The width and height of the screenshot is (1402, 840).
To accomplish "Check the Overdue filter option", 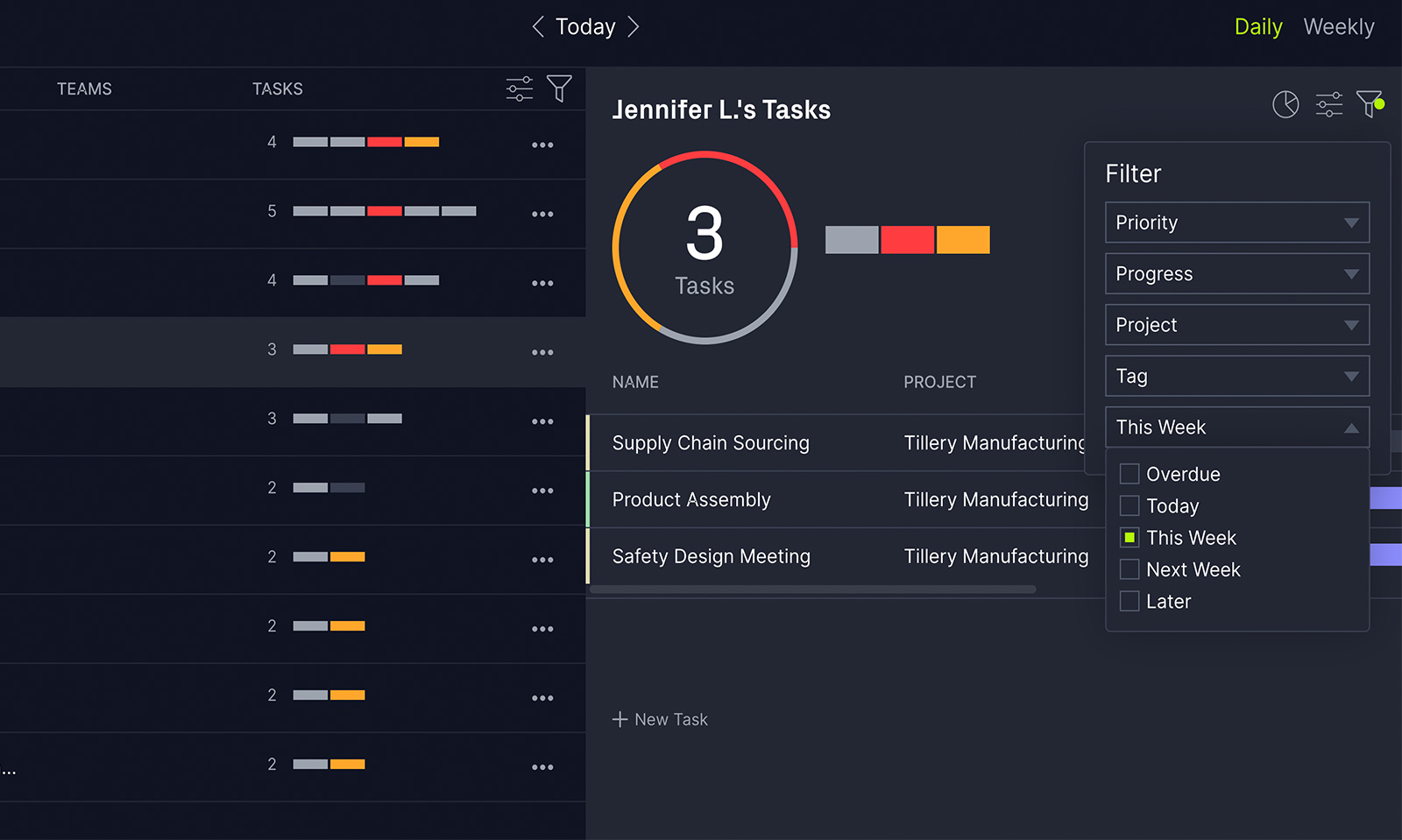I will pyautogui.click(x=1129, y=473).
